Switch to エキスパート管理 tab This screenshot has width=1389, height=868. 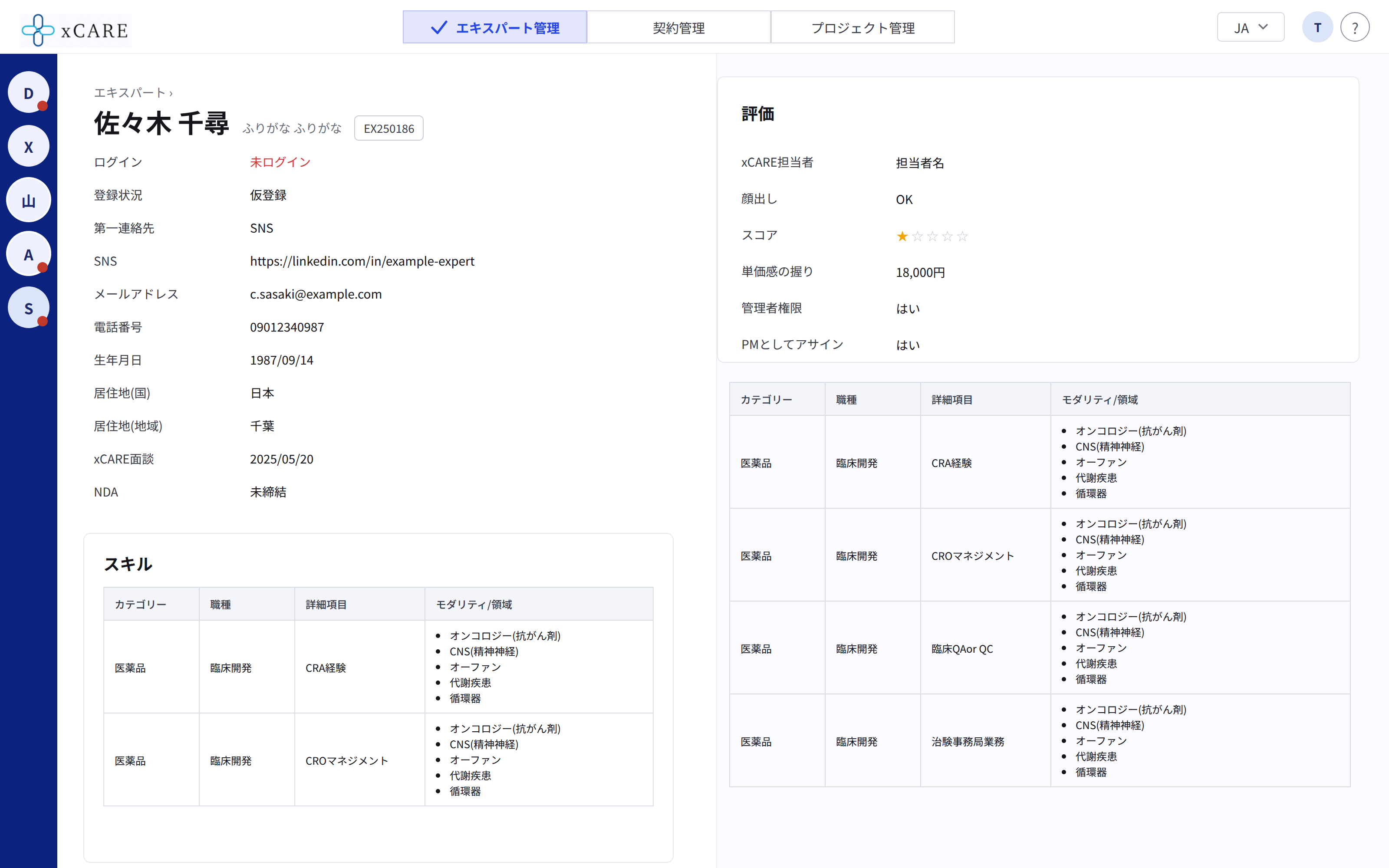pyautogui.click(x=495, y=27)
